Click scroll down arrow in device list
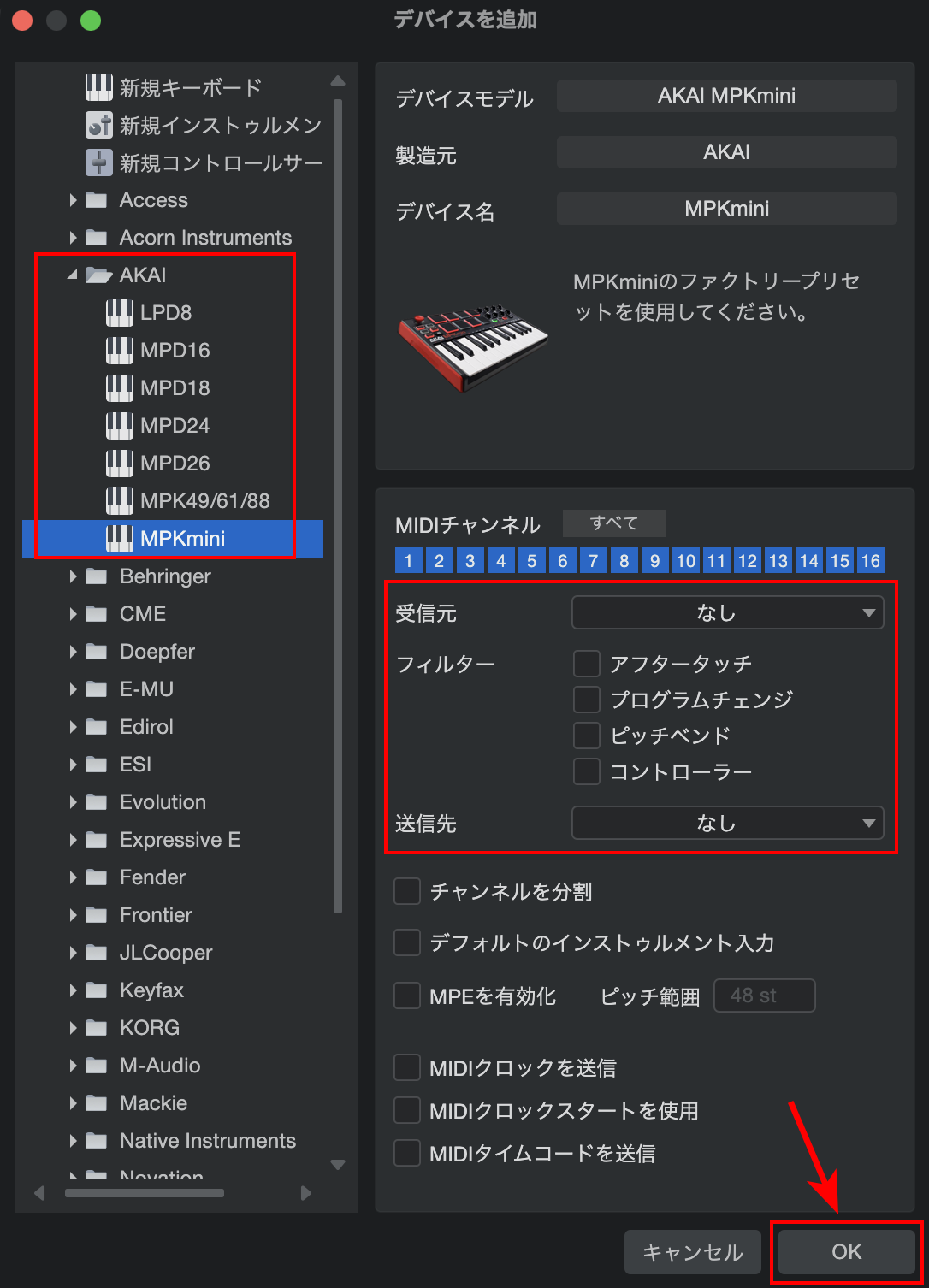 coord(338,1165)
